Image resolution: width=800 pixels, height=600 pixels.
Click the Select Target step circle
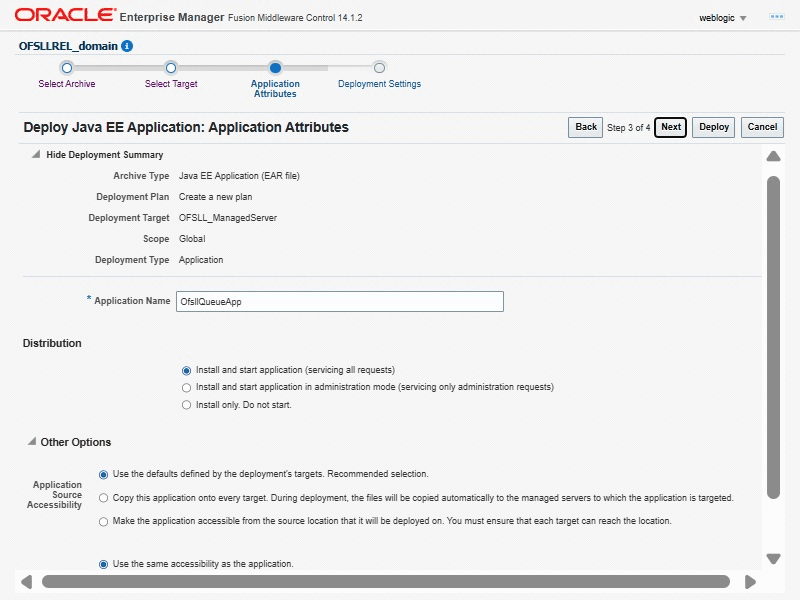point(171,68)
